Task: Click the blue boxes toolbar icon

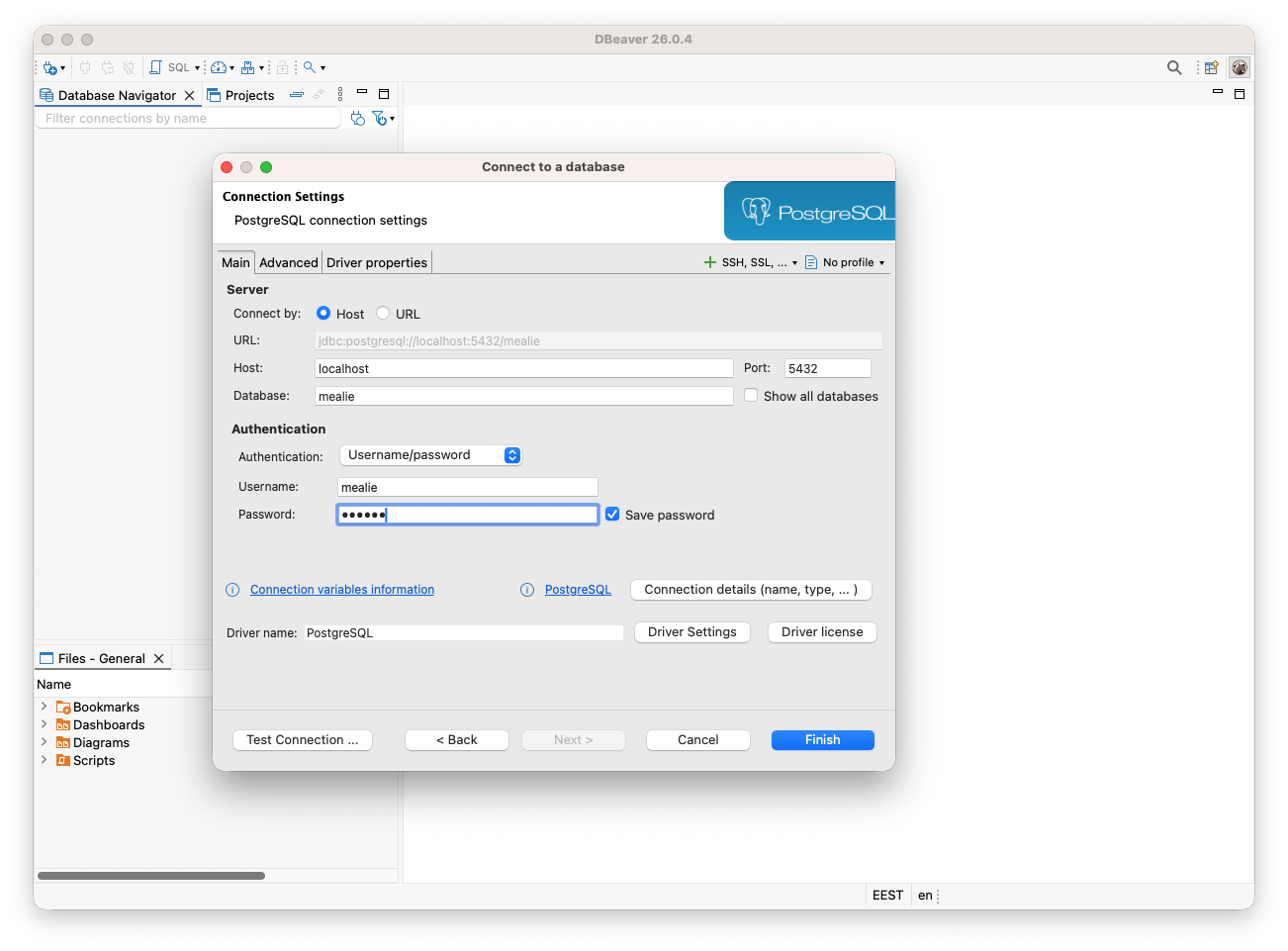Action: [x=248, y=67]
